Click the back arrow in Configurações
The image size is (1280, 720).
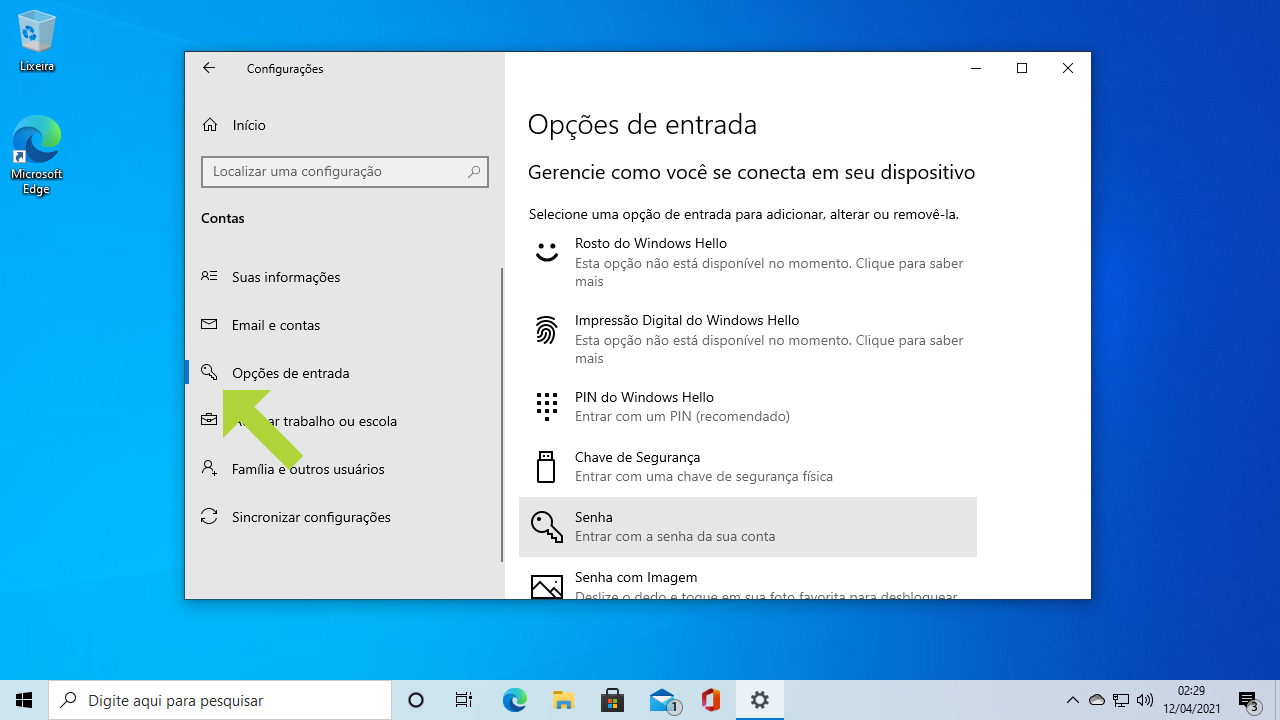pos(209,68)
